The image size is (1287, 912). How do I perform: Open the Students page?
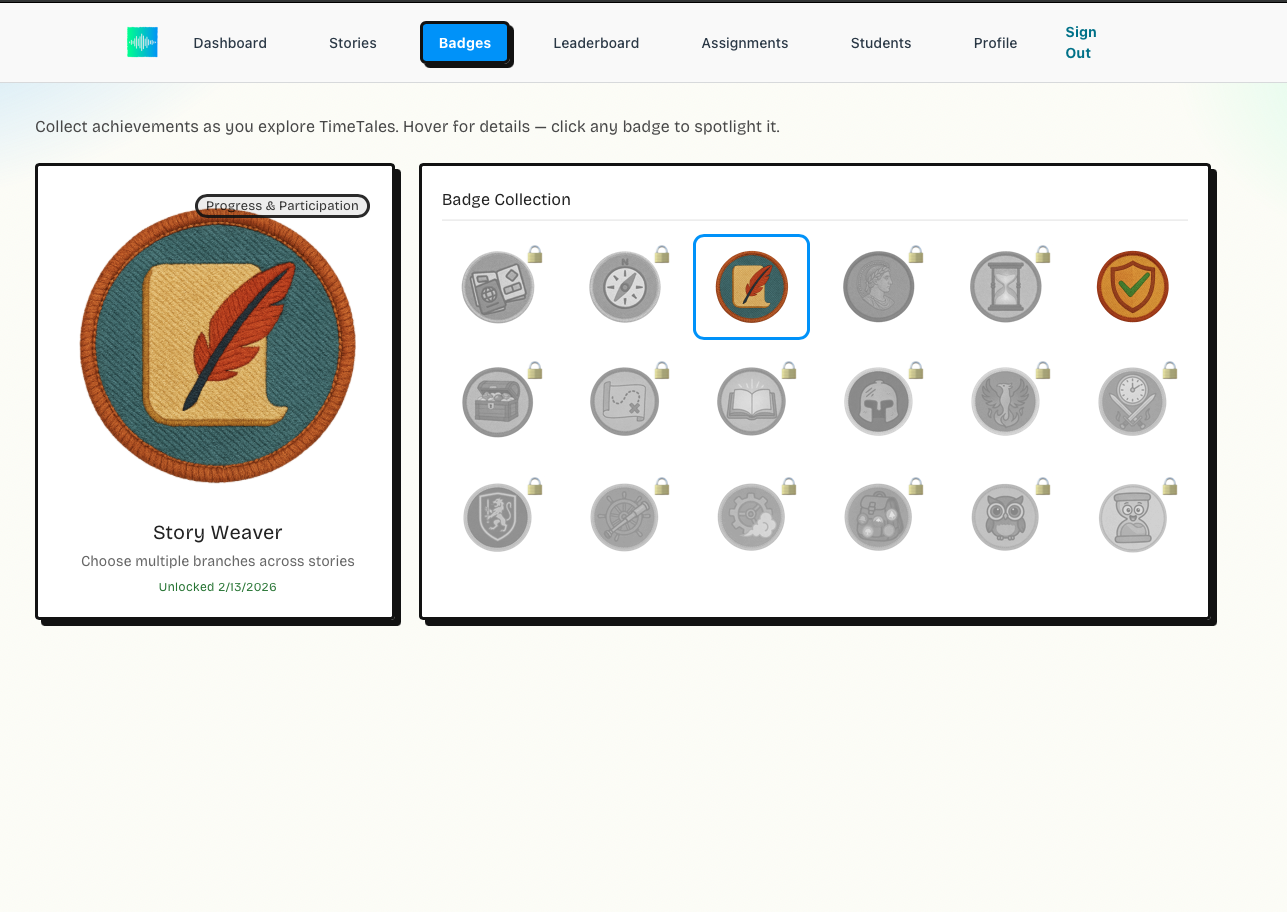click(x=881, y=43)
